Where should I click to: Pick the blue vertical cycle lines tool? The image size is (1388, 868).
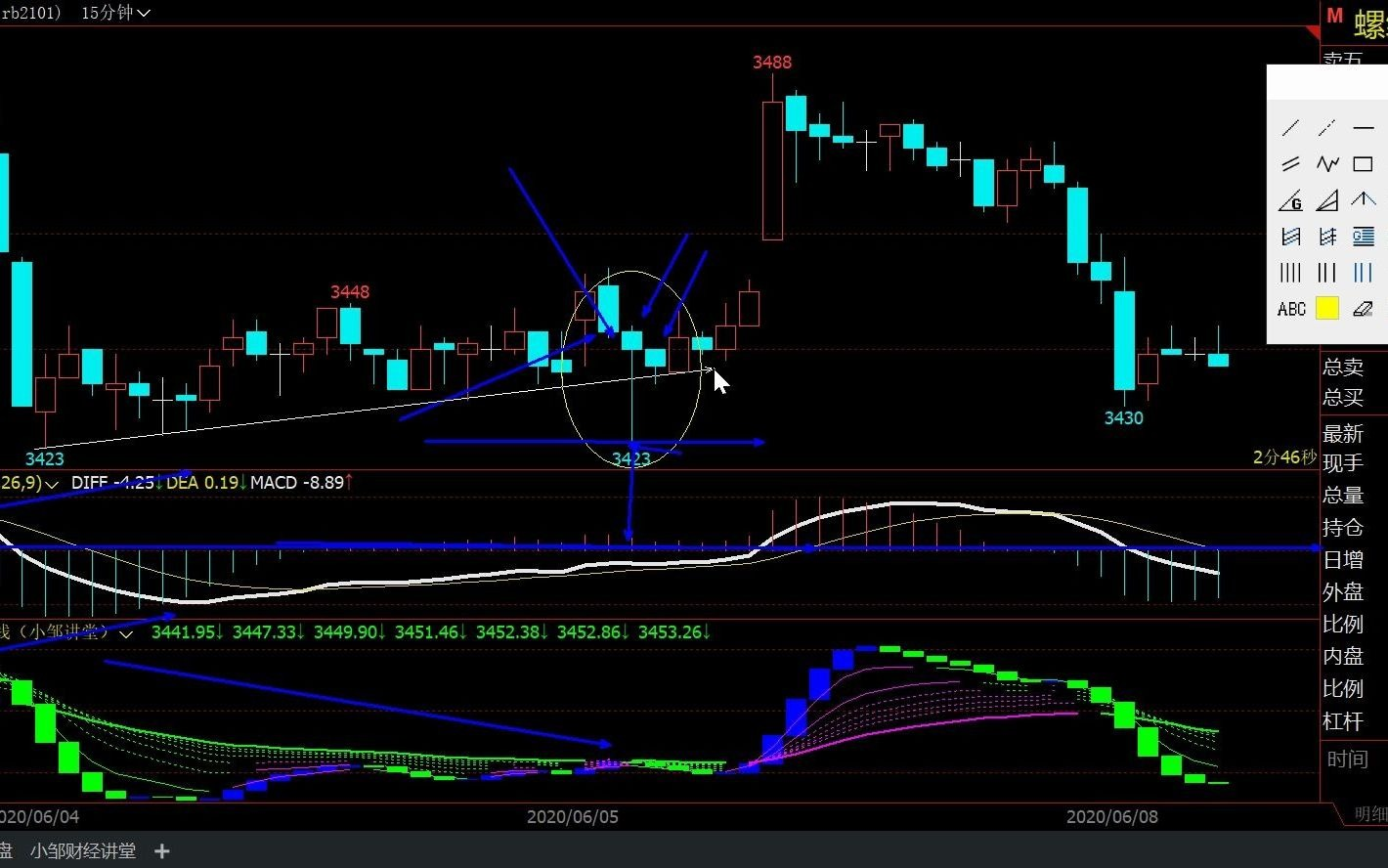tap(1363, 273)
